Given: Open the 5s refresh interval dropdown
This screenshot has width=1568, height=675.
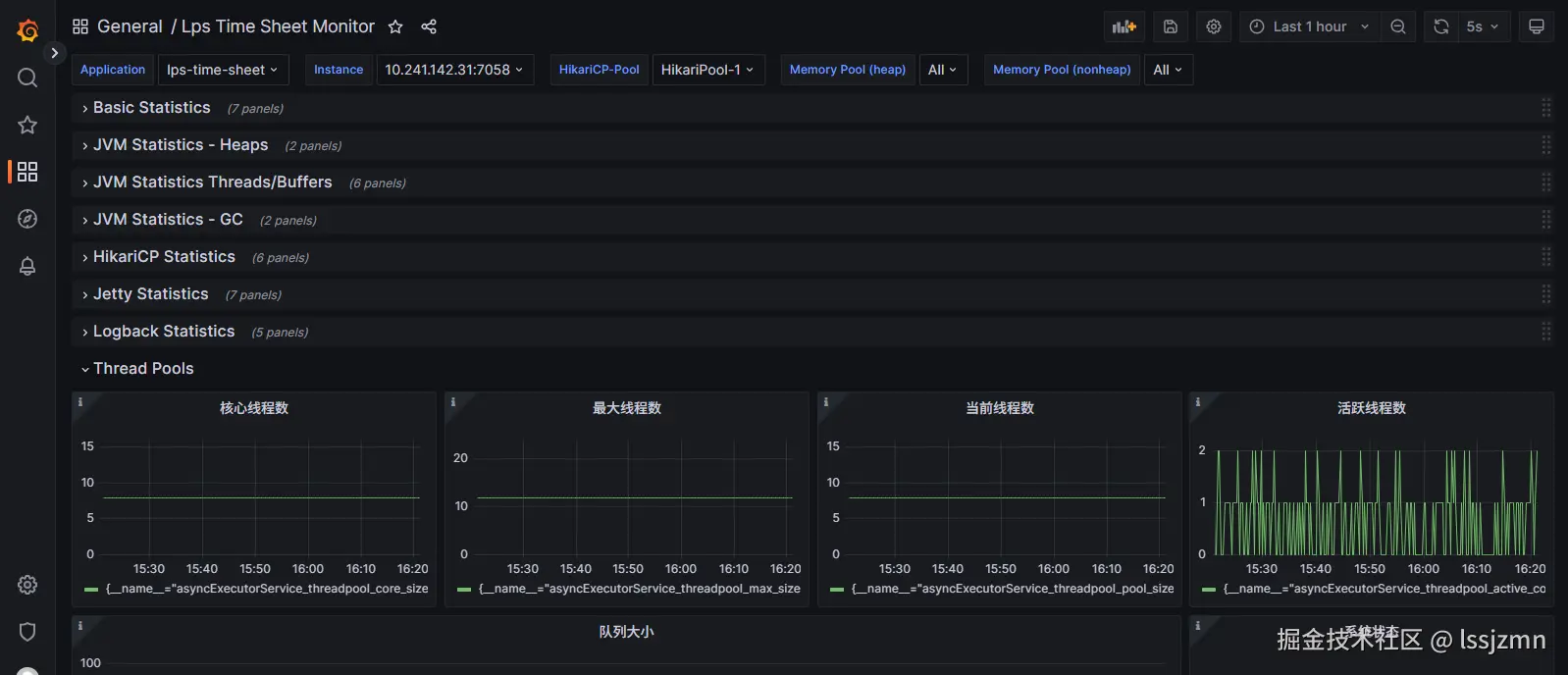Looking at the screenshot, I should pos(1483,26).
